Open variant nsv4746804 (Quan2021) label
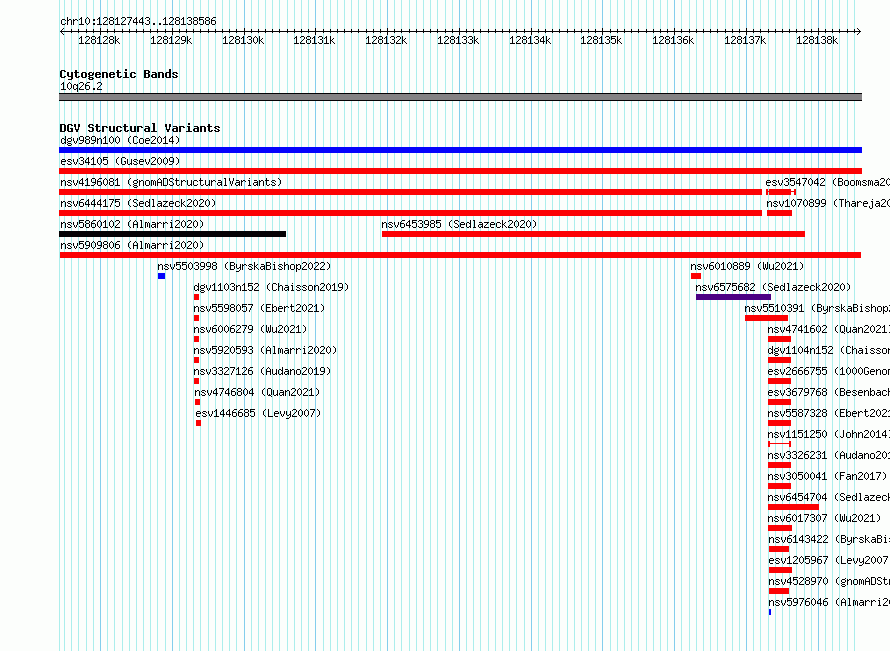 pyautogui.click(x=257, y=392)
